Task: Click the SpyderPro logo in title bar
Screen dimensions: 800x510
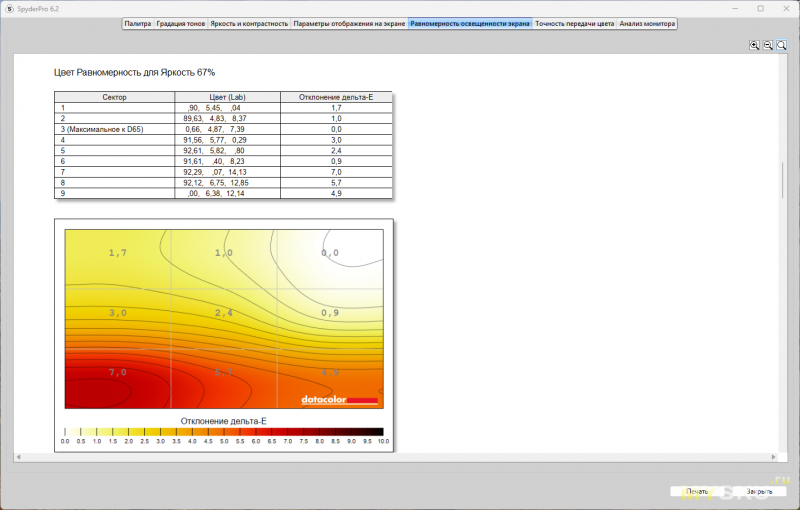Action: 9,8
